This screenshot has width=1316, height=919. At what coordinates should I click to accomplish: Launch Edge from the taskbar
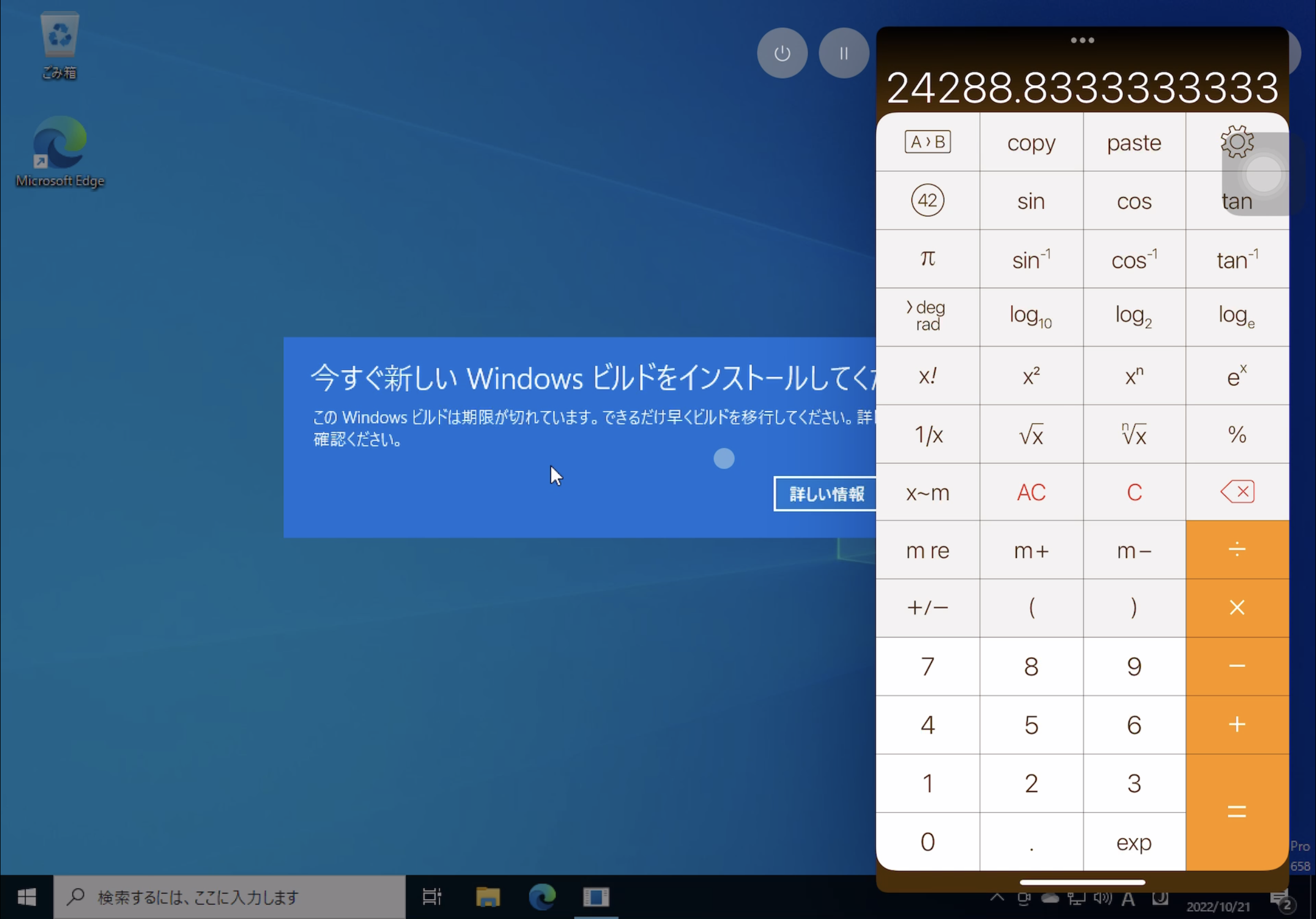point(542,896)
